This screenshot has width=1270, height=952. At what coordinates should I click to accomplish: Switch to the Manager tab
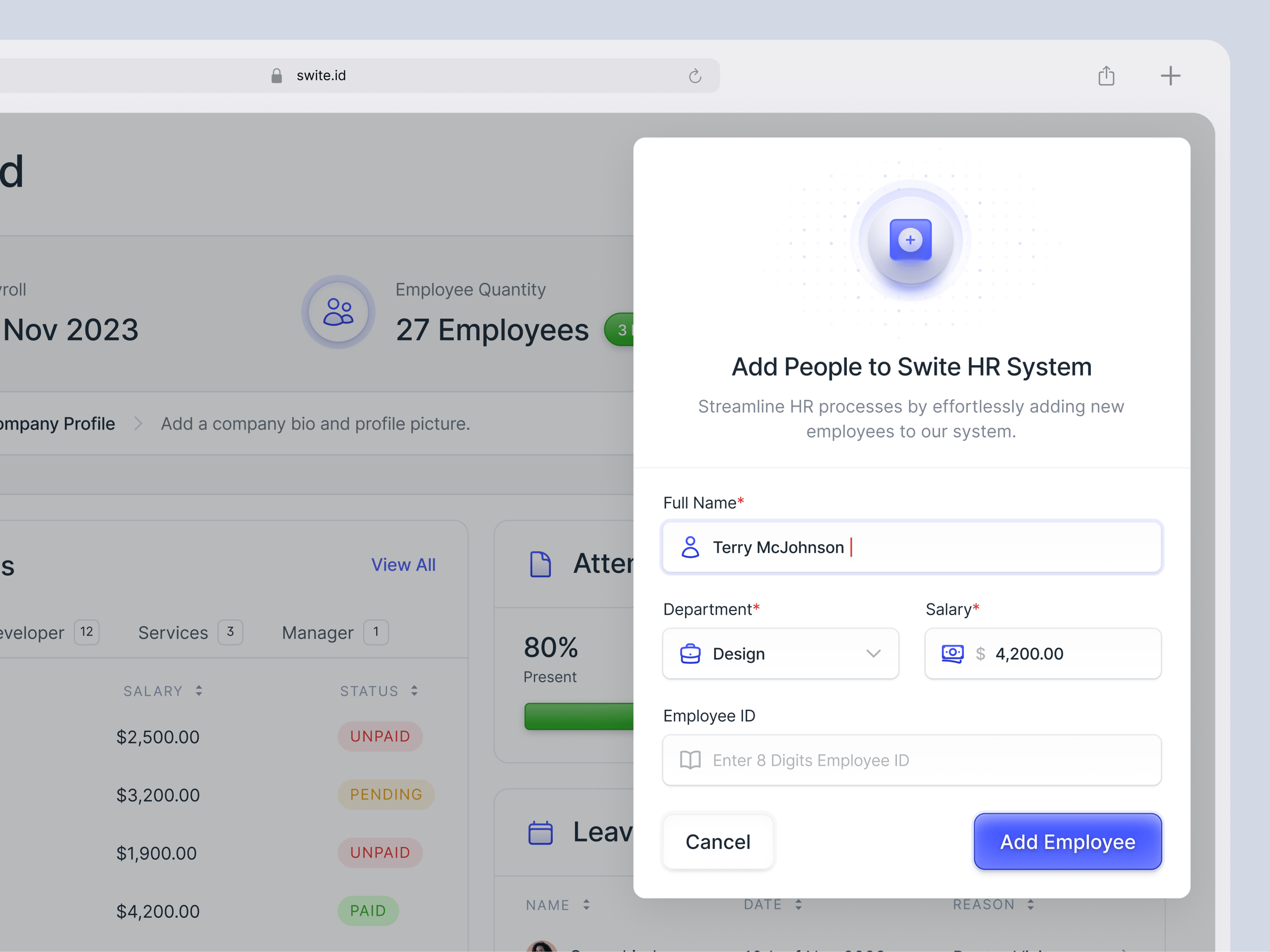tap(335, 632)
